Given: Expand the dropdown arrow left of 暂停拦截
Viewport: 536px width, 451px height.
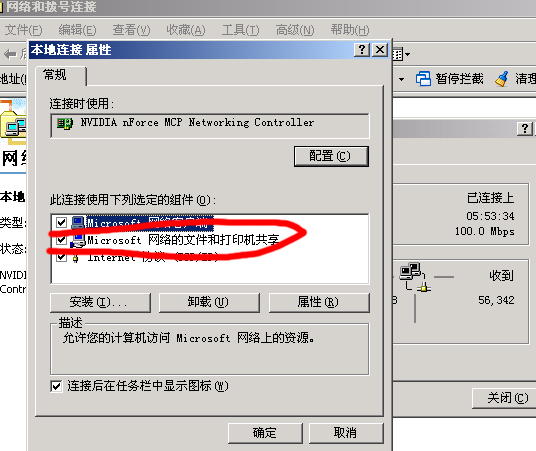Looking at the screenshot, I should (x=401, y=79).
